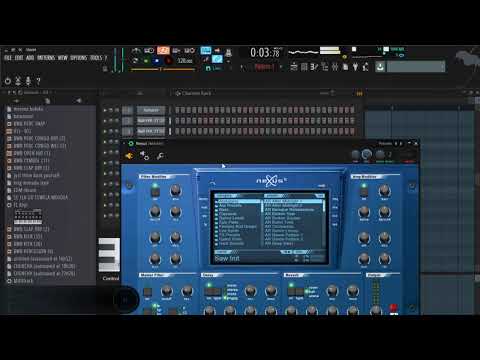
Task: Open the red pattern selector dropdown
Action: pyautogui.click(x=265, y=67)
